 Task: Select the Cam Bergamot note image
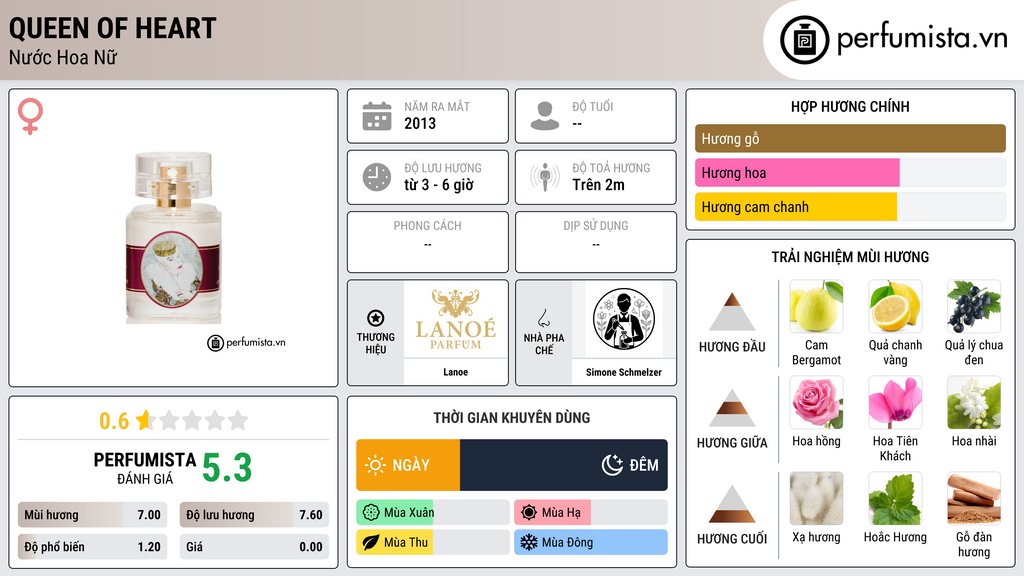point(816,306)
